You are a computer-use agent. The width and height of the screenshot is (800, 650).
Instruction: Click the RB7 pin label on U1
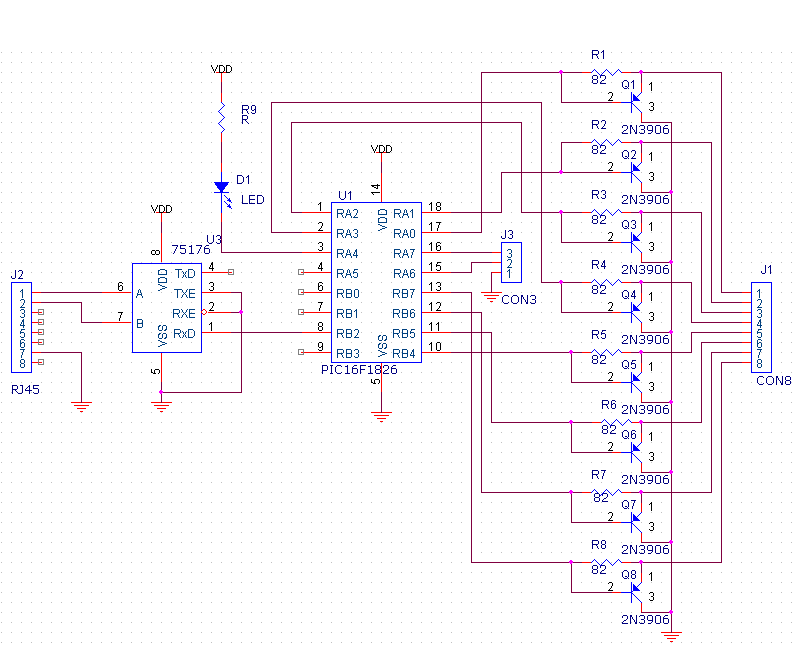click(404, 294)
